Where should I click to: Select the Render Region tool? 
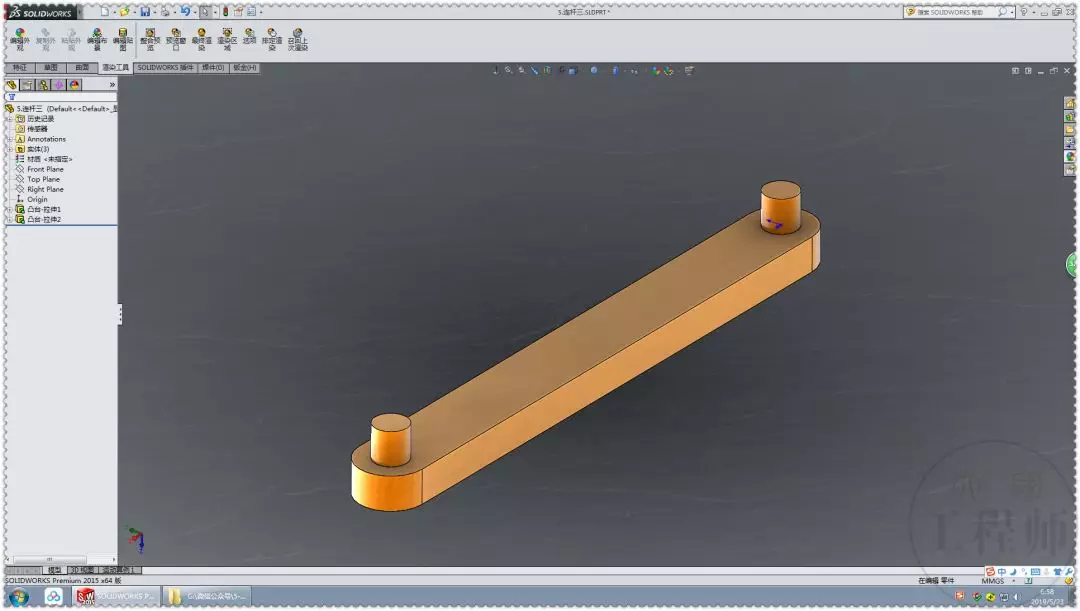[227, 39]
